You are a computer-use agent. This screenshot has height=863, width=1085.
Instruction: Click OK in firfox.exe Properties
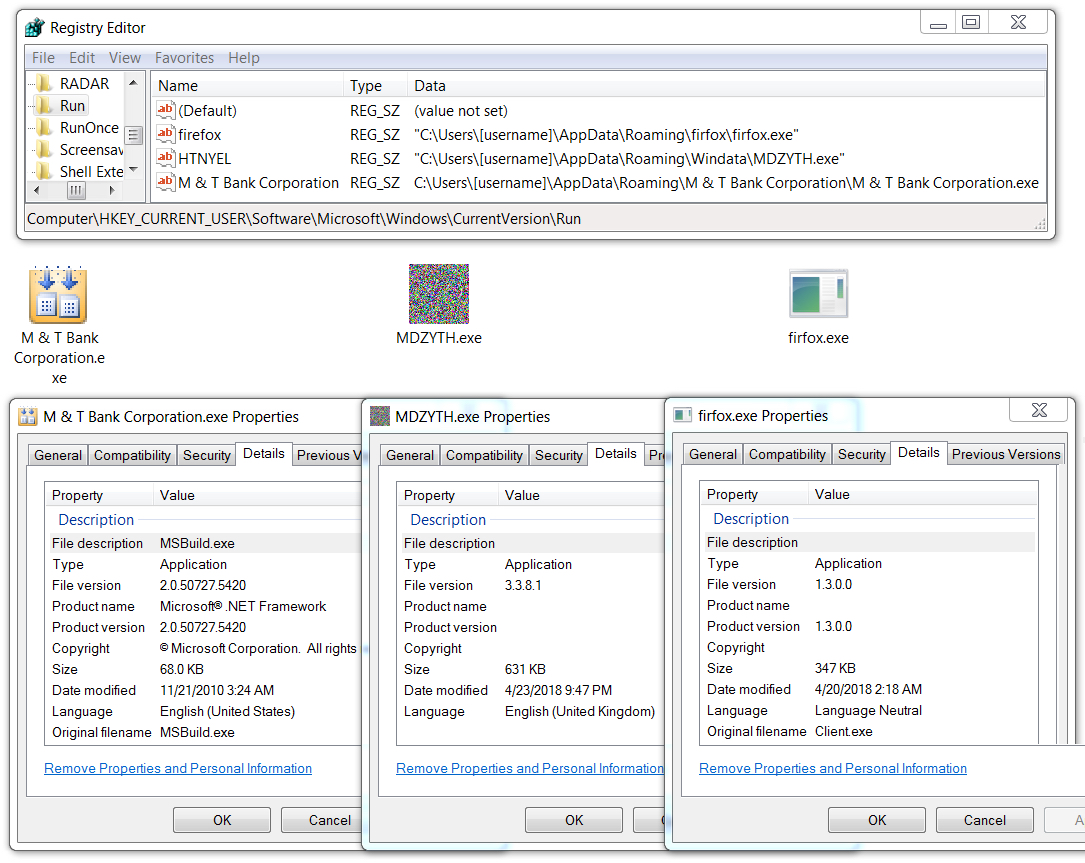pos(877,820)
